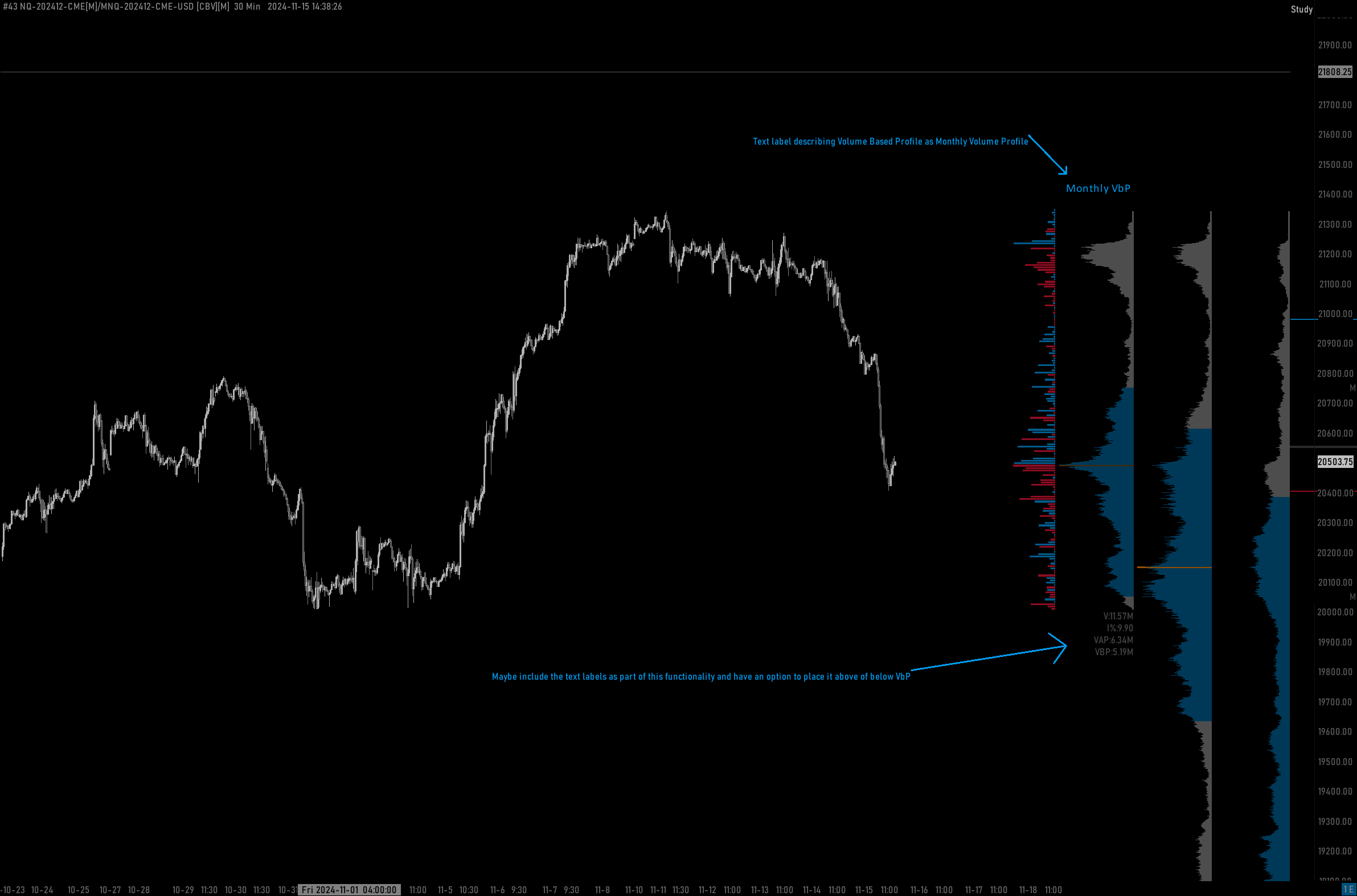Click the arrow pointing to Monthly VbP
The image size is (1357, 896).
[1048, 155]
